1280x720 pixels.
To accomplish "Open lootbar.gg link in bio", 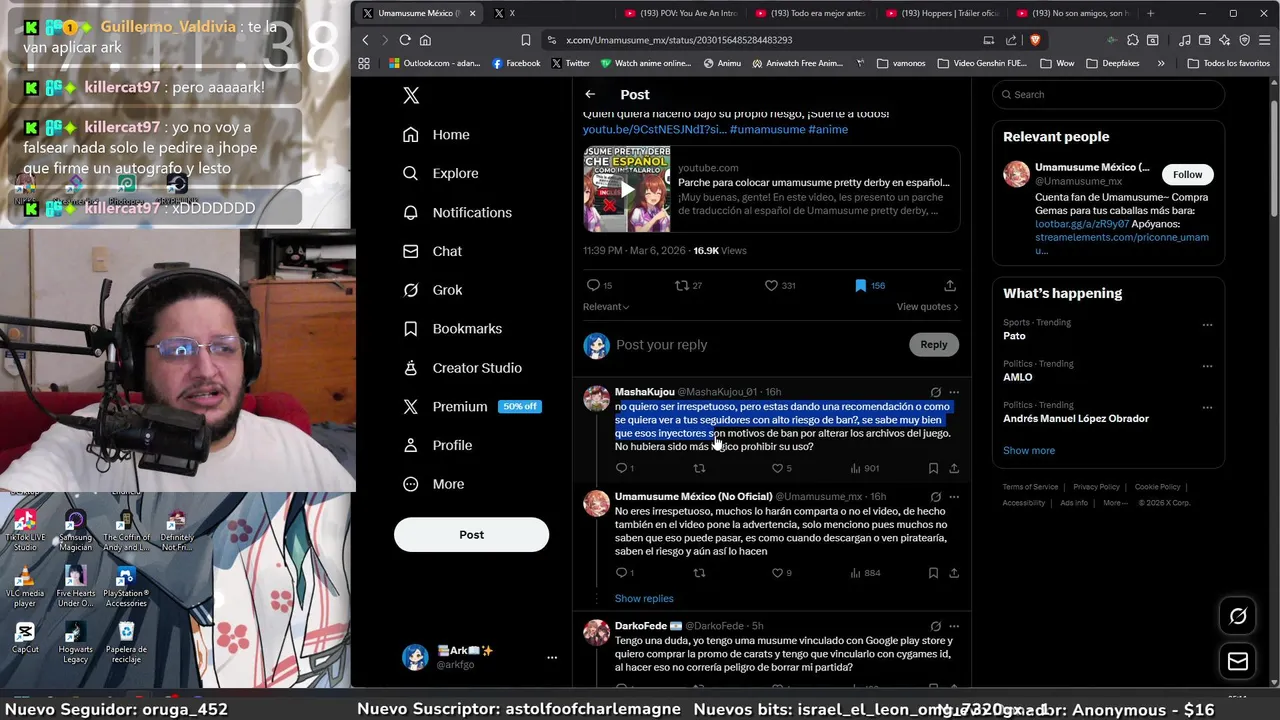I will tap(1082, 224).
